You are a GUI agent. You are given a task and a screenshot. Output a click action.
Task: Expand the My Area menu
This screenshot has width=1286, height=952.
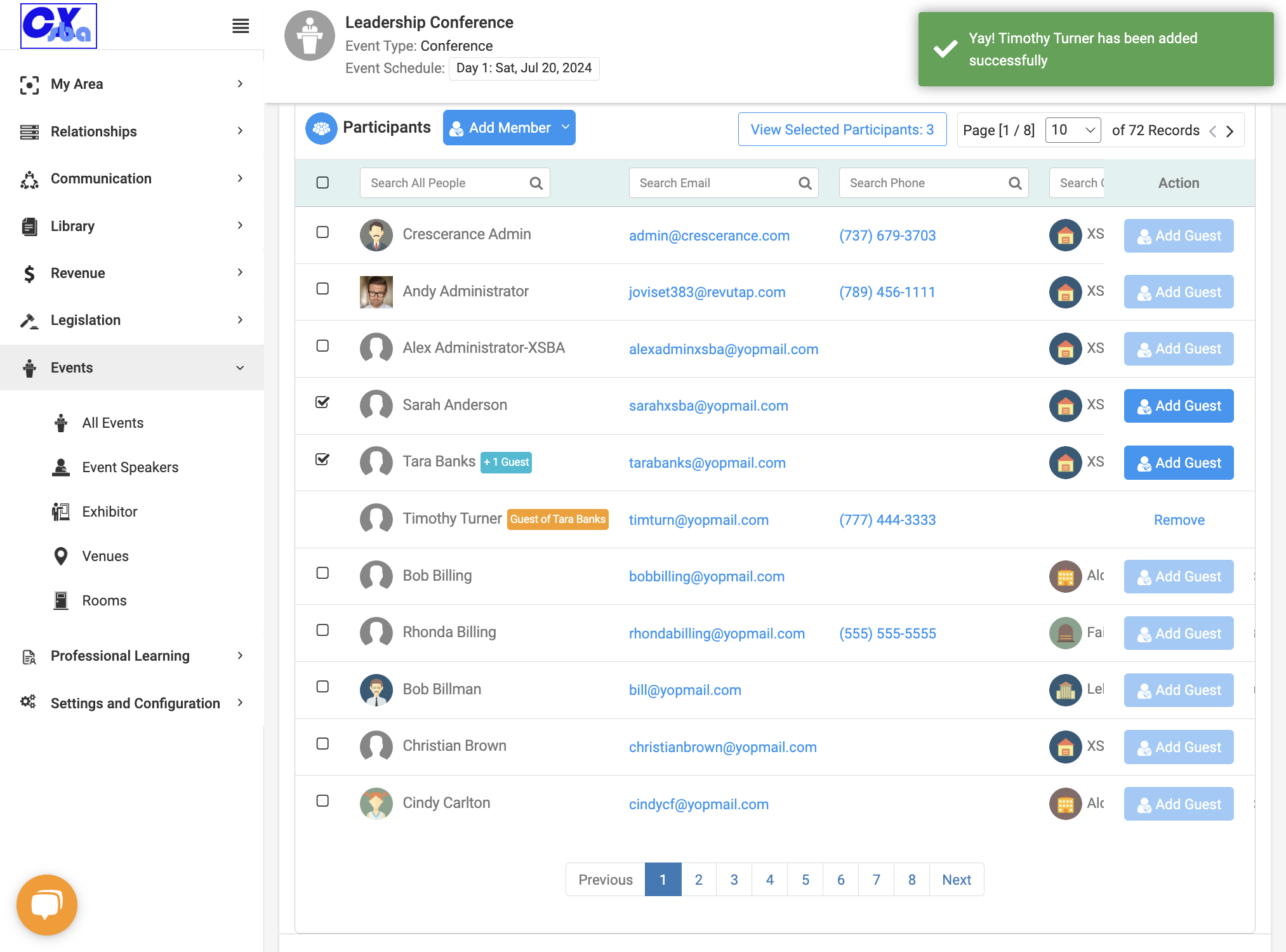click(132, 84)
